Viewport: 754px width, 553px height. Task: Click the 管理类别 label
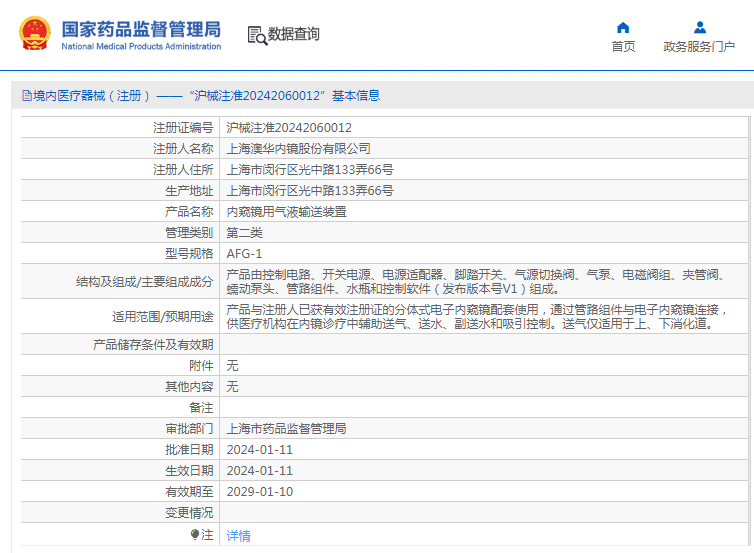(x=189, y=233)
